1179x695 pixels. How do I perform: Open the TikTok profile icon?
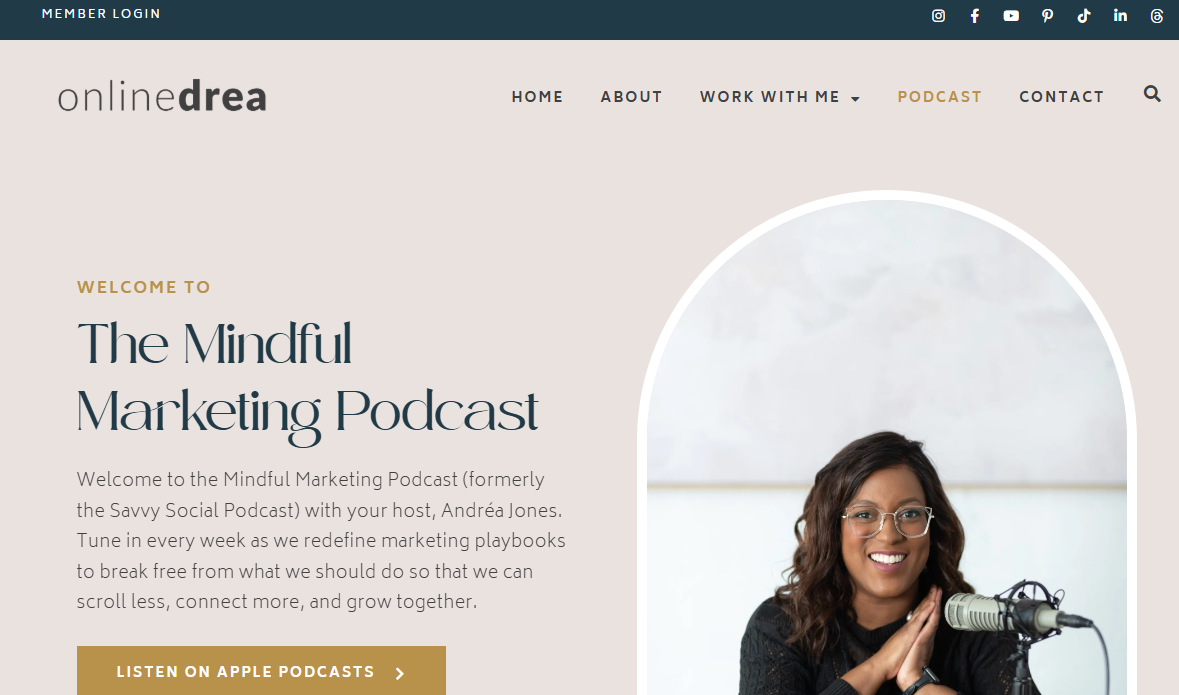click(1084, 16)
